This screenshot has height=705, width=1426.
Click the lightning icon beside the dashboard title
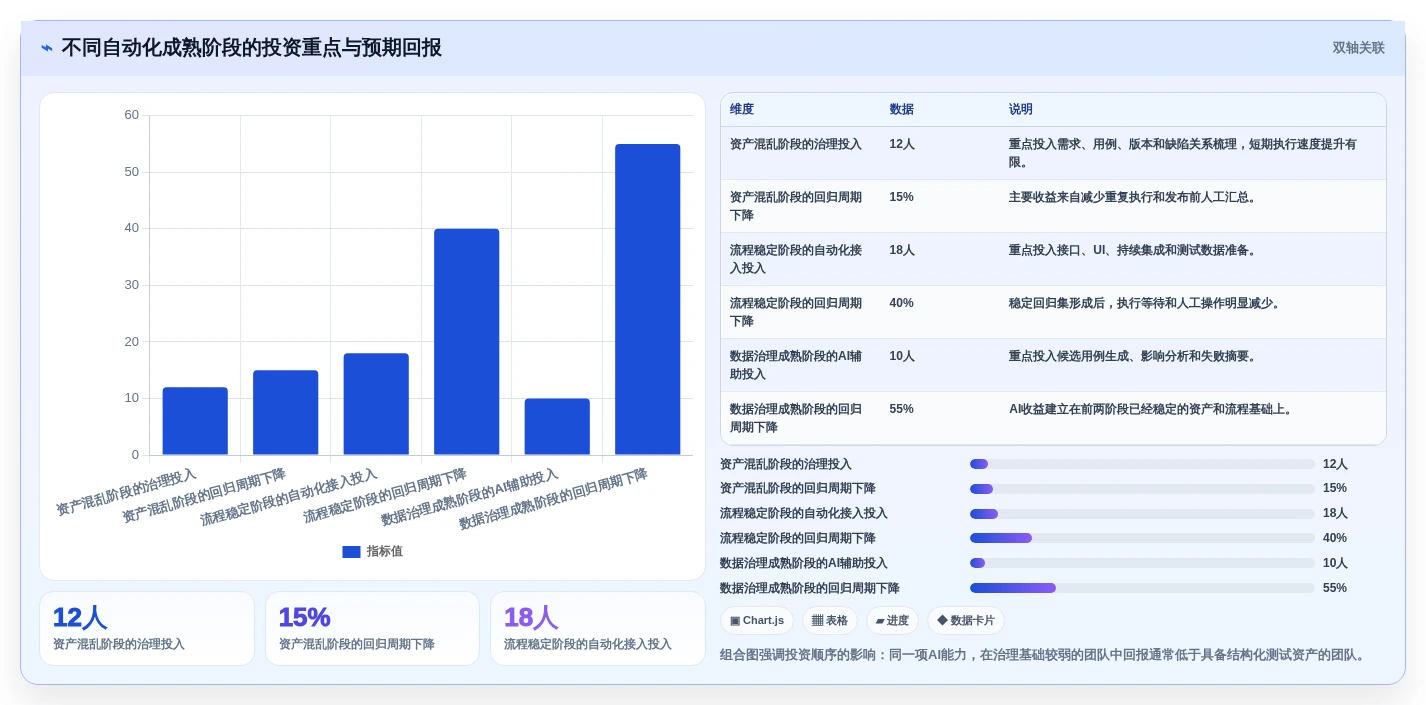tap(47, 48)
